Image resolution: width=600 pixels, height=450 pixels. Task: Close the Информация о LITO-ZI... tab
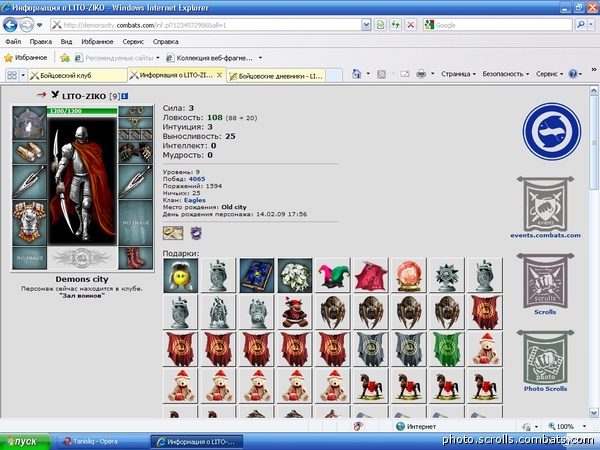coord(219,75)
